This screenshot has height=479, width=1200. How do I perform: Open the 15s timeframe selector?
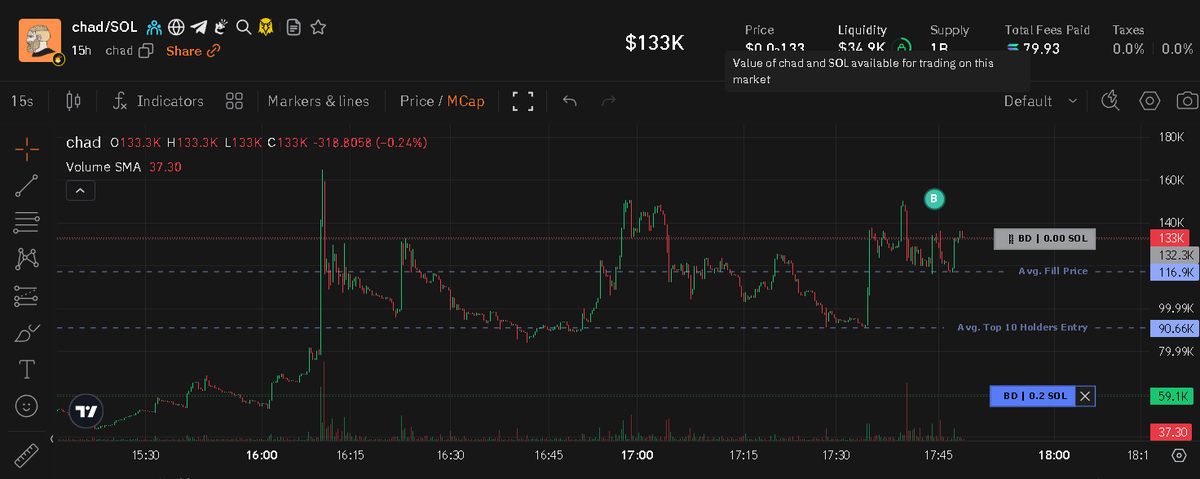[x=22, y=101]
